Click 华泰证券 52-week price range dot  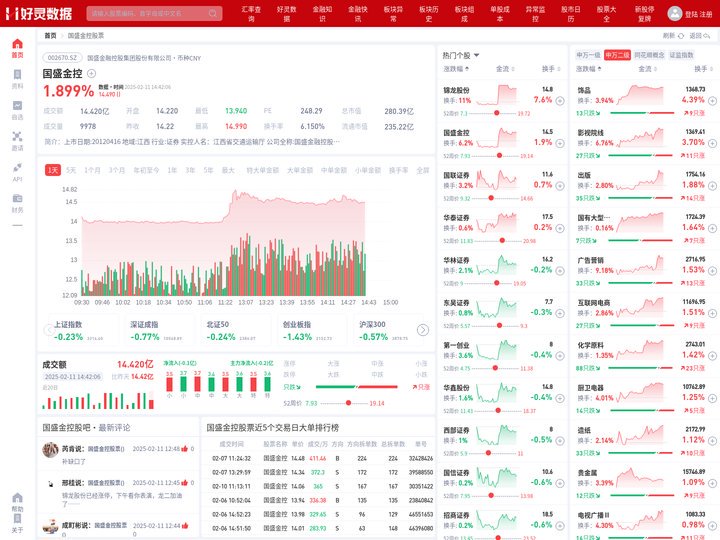tap(502, 241)
